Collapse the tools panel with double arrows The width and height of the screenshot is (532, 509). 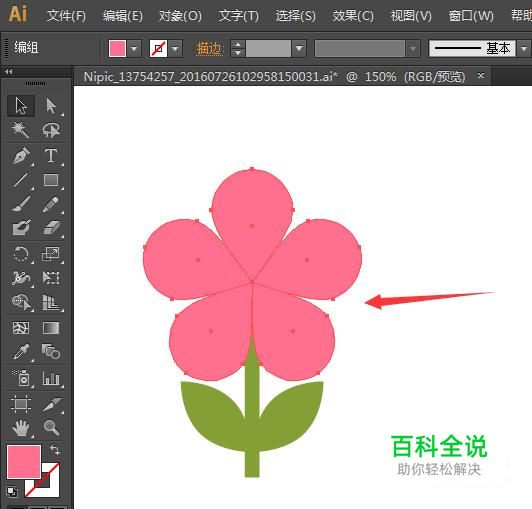9,72
